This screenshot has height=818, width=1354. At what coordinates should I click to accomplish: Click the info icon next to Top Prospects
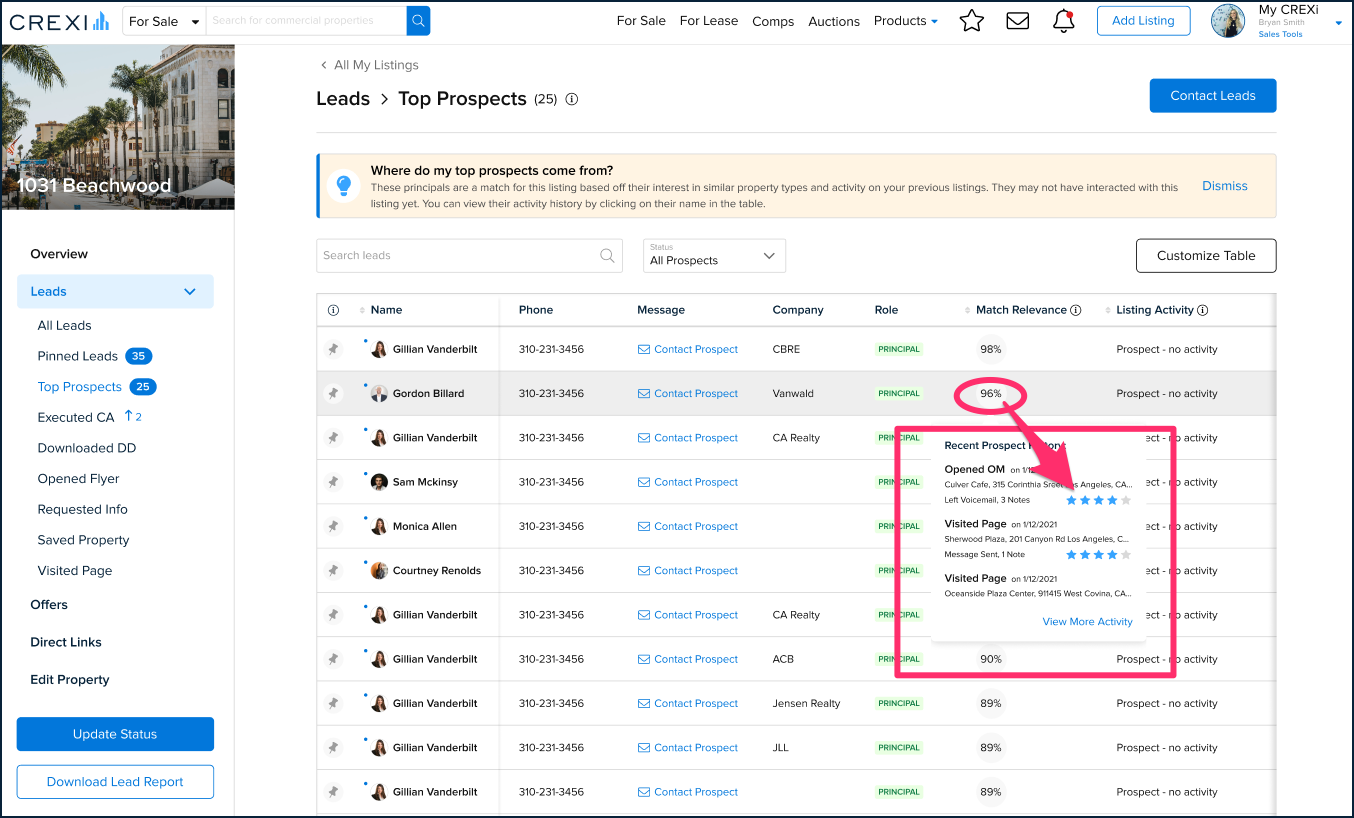point(570,99)
